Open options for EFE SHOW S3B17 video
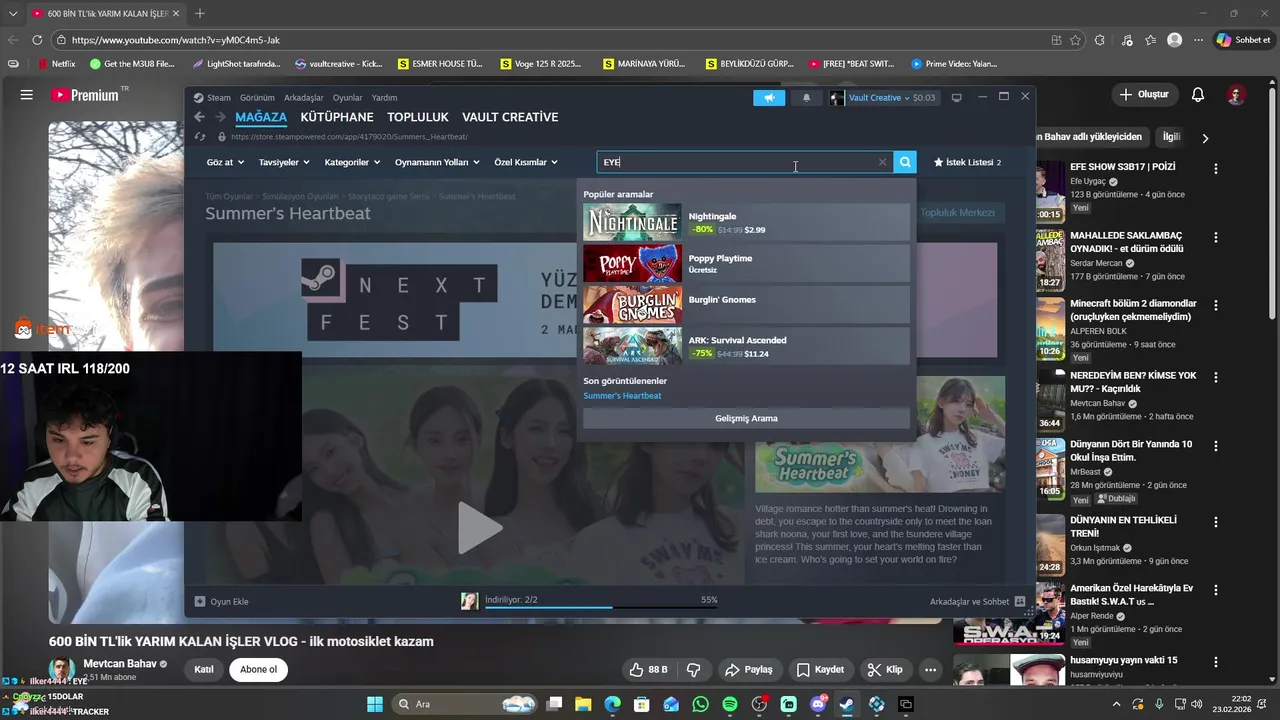 (1216, 169)
